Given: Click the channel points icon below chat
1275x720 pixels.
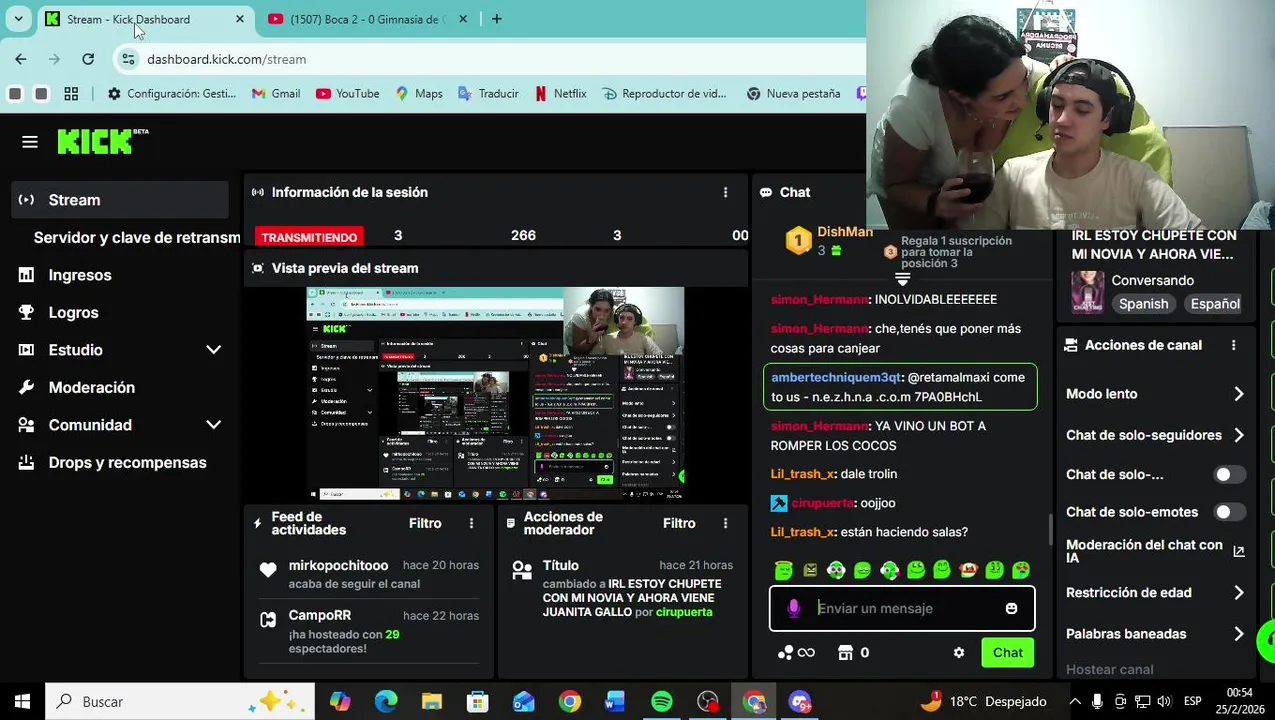Looking at the screenshot, I should [x=796, y=652].
